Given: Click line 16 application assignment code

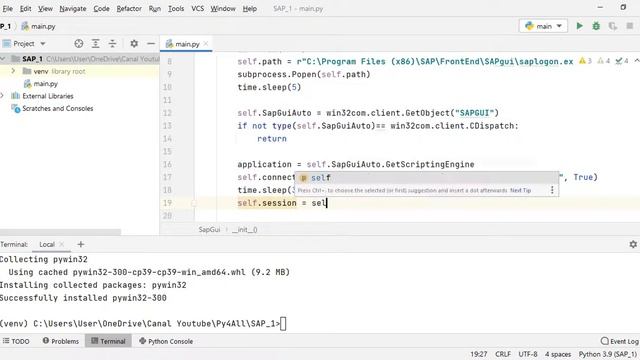Looking at the screenshot, I should tap(356, 164).
